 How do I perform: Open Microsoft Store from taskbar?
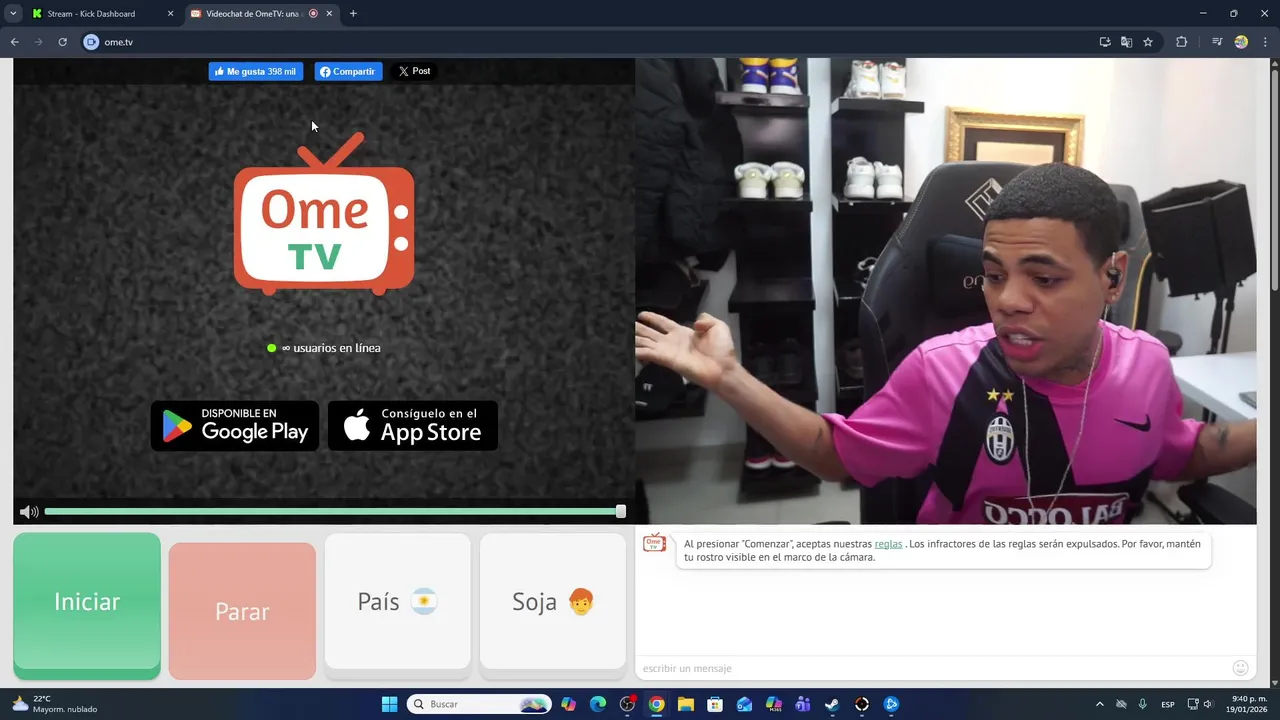(x=715, y=704)
